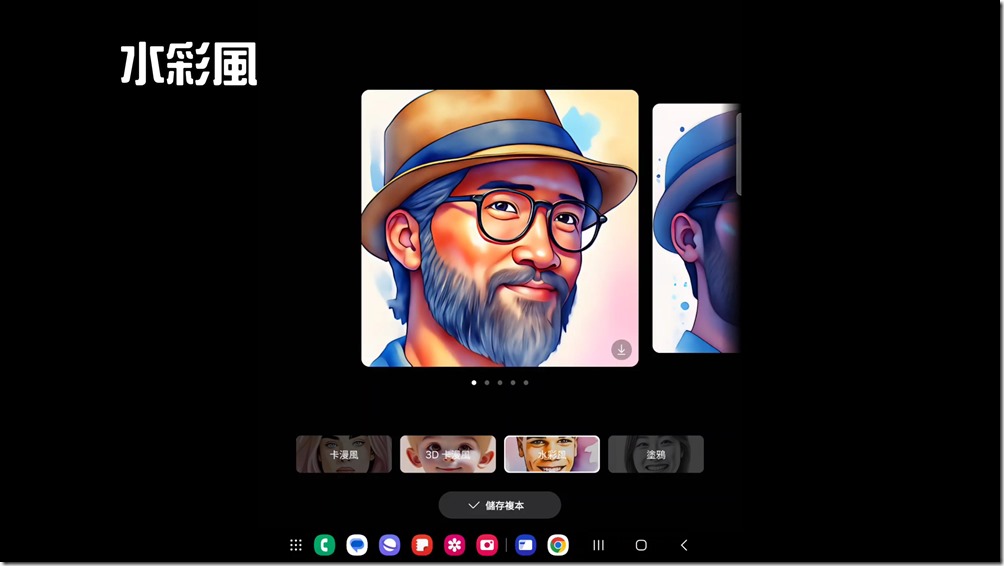Pick the 塗鴉 sketch style
This screenshot has width=1004, height=566.
tap(656, 454)
